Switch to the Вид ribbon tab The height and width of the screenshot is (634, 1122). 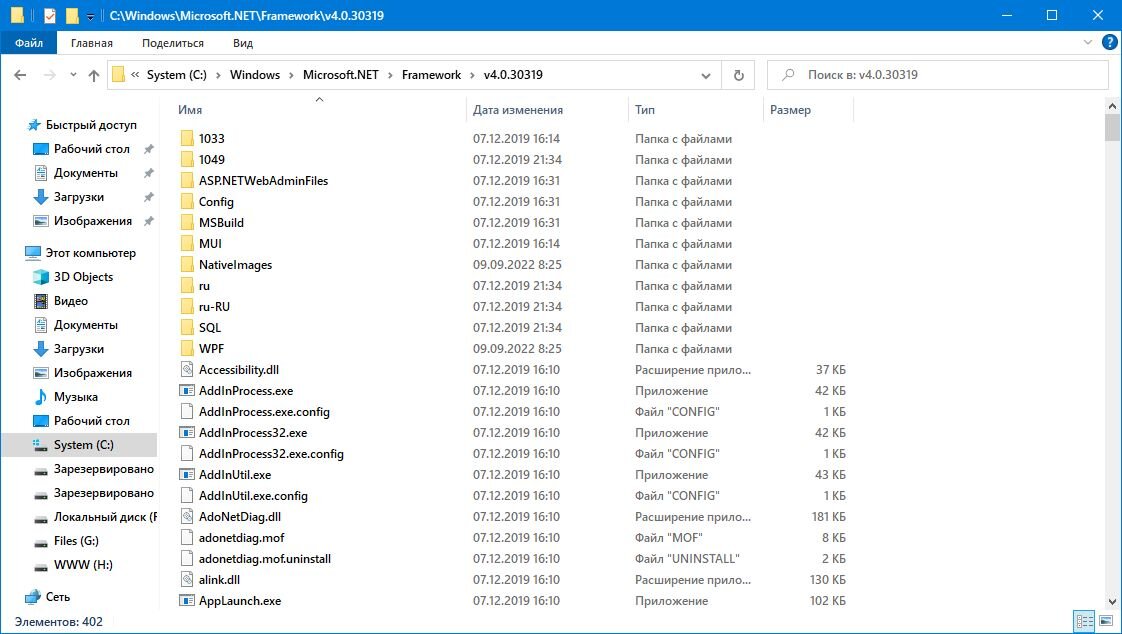point(243,43)
